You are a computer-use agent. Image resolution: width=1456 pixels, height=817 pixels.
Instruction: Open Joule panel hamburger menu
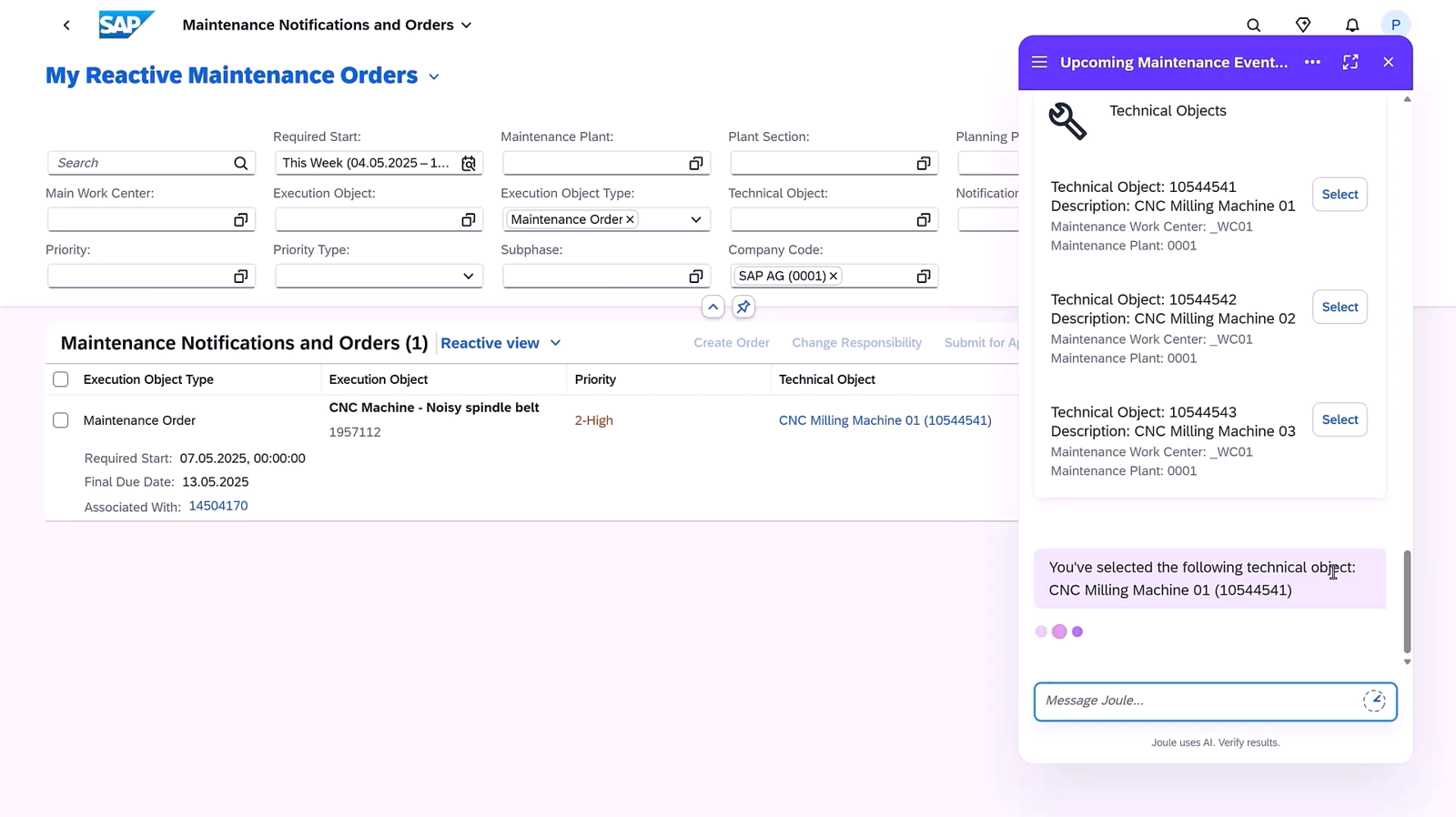pos(1039,62)
